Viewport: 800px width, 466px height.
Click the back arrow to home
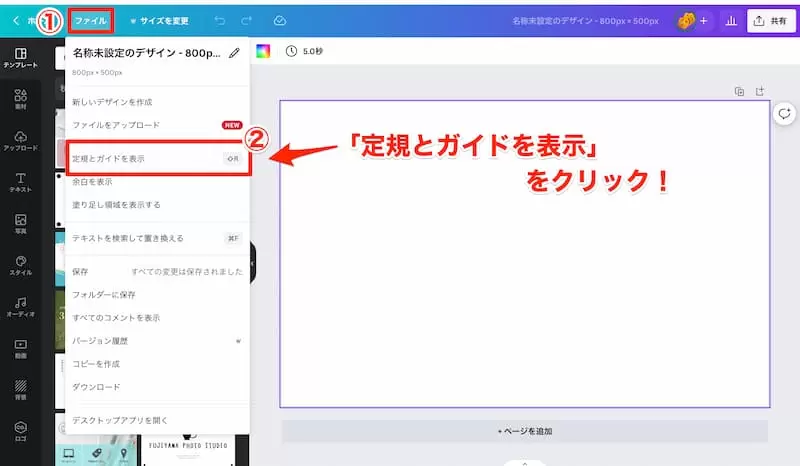tap(16, 20)
